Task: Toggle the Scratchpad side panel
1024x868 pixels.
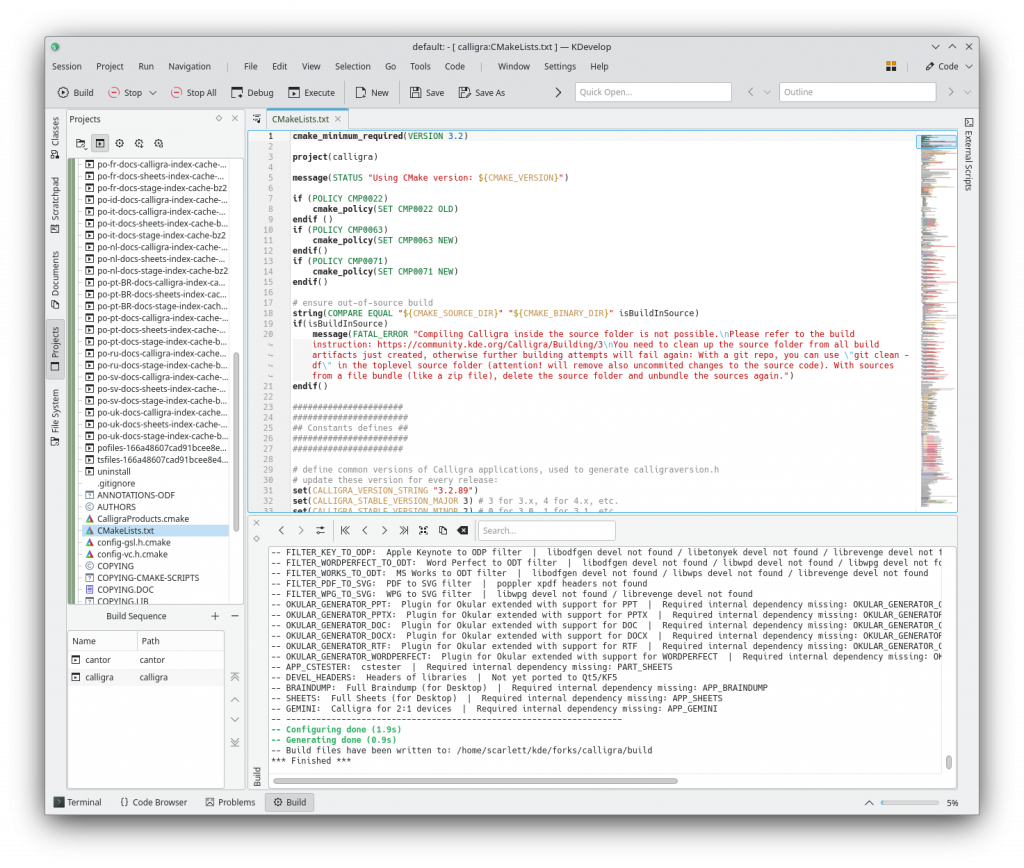Action: pos(55,204)
